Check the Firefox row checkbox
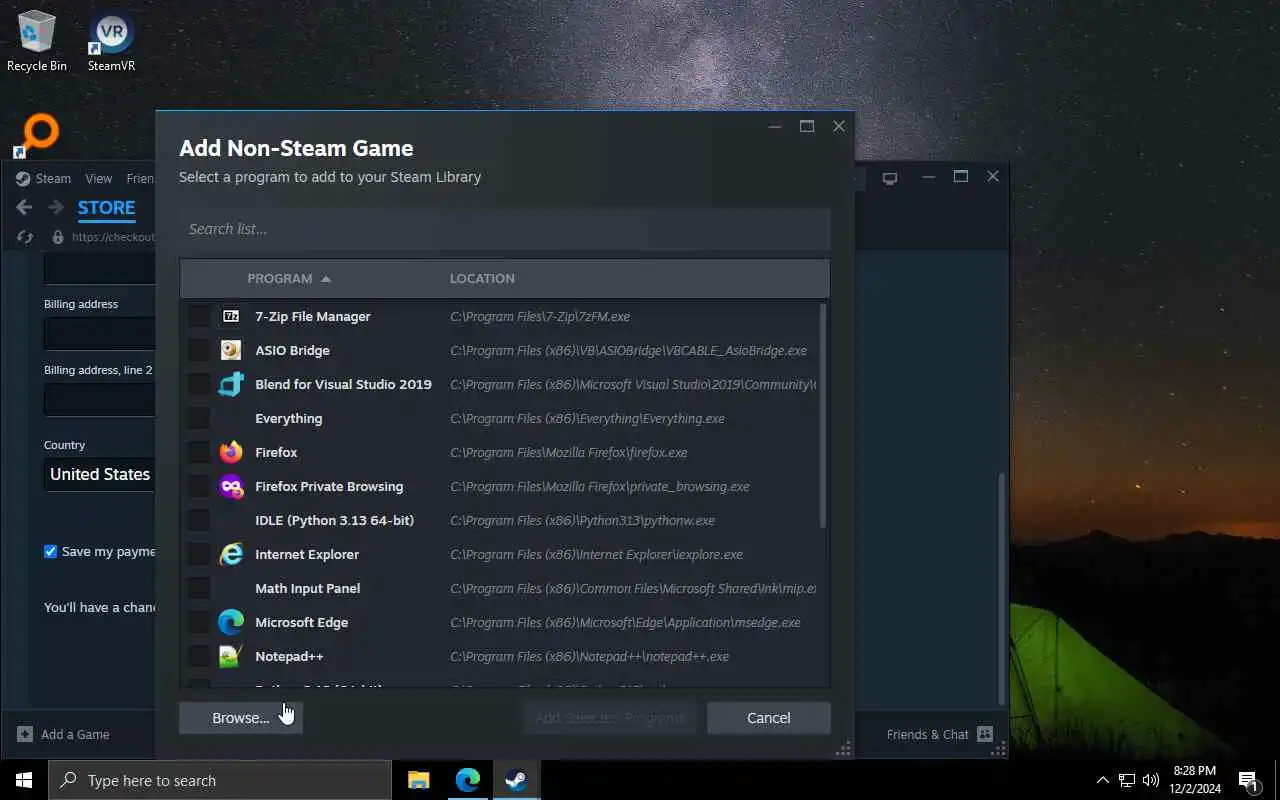This screenshot has width=1280, height=800. click(199, 452)
